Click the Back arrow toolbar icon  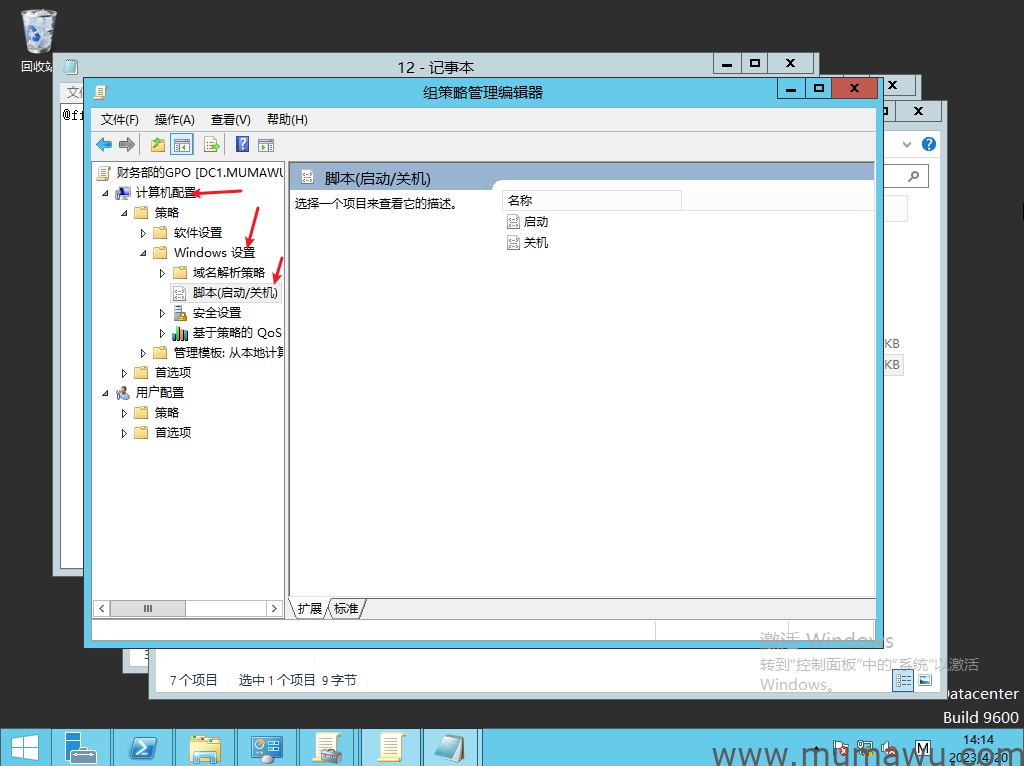[x=104, y=144]
